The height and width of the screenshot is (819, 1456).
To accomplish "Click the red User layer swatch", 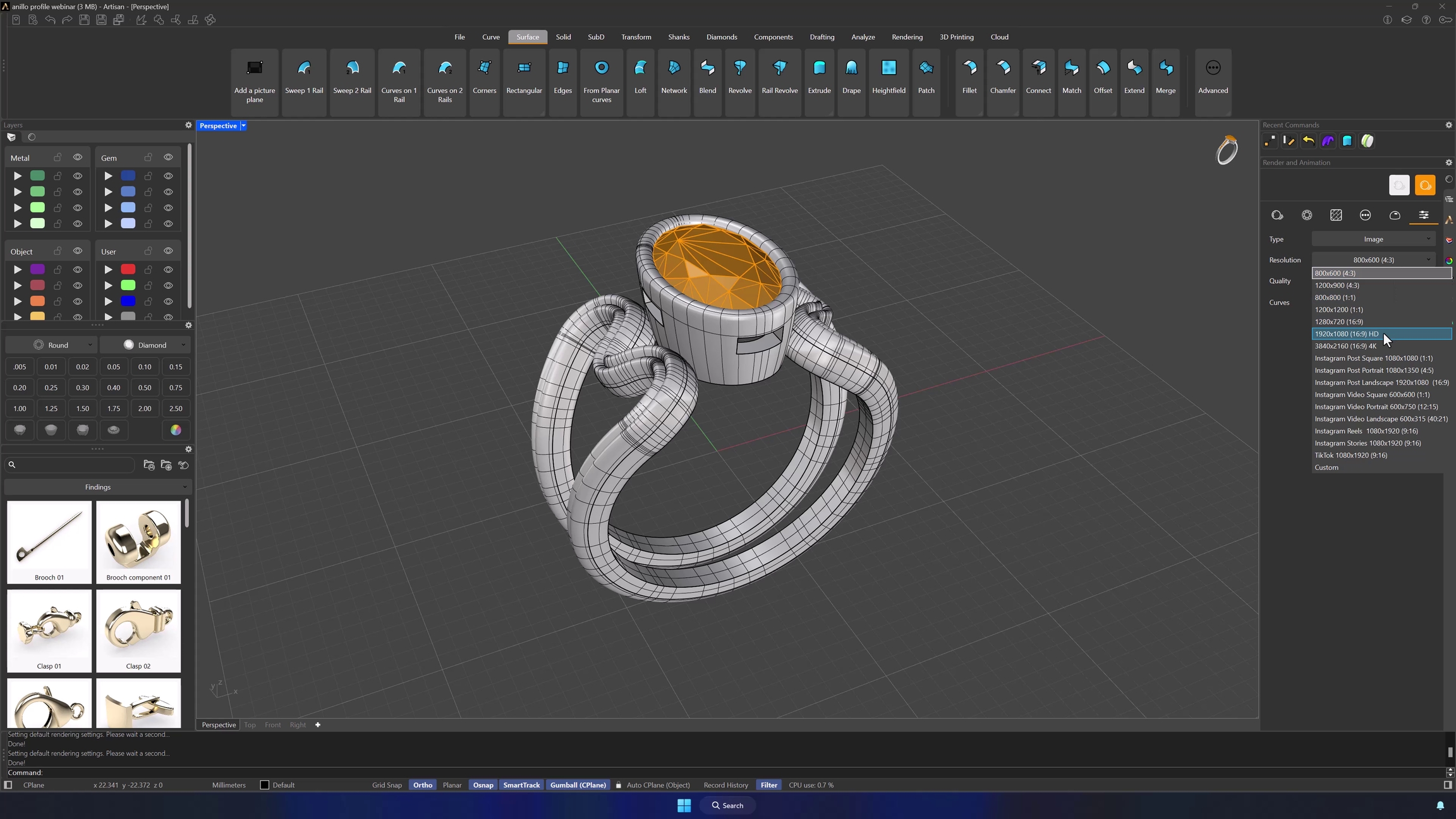I will 128,269.
